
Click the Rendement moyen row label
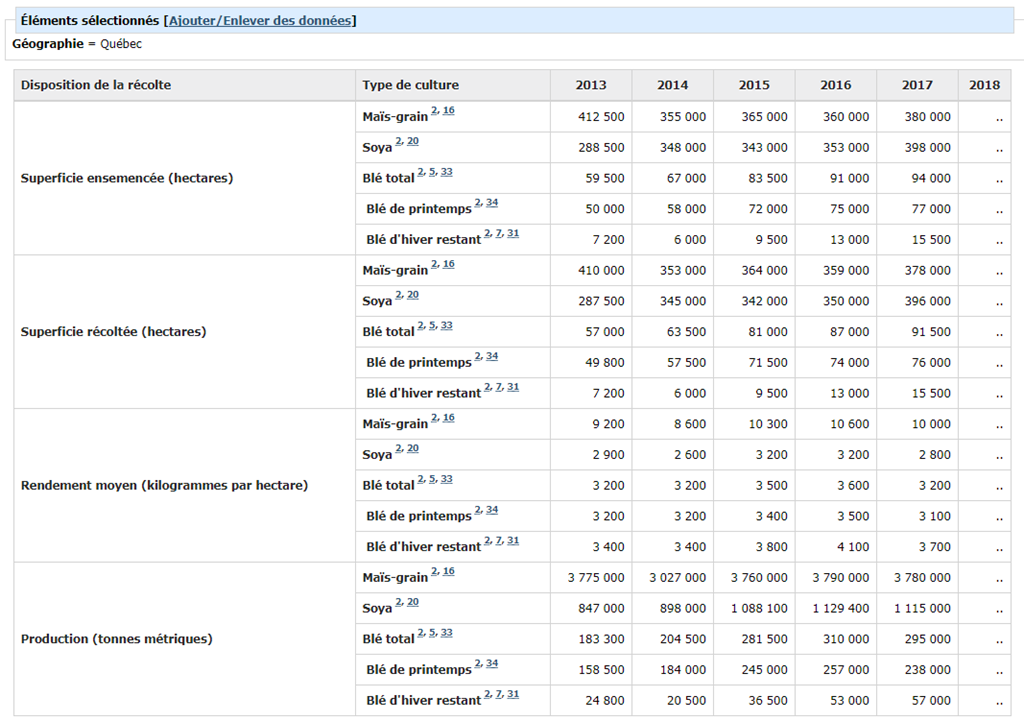tap(164, 486)
